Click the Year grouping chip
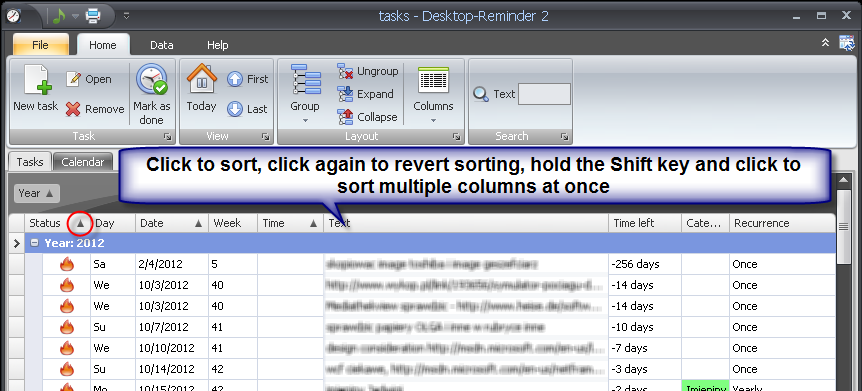Screen dimensions: 862x391 [x=36, y=193]
